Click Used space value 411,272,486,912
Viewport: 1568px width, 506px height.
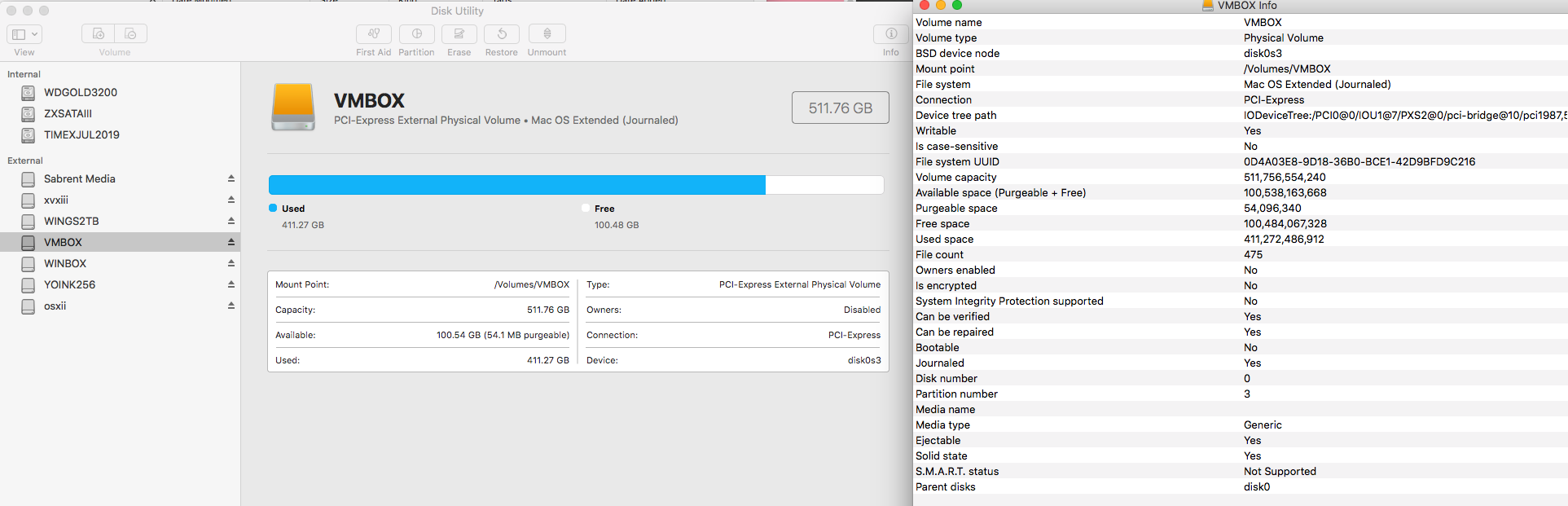(x=1284, y=239)
